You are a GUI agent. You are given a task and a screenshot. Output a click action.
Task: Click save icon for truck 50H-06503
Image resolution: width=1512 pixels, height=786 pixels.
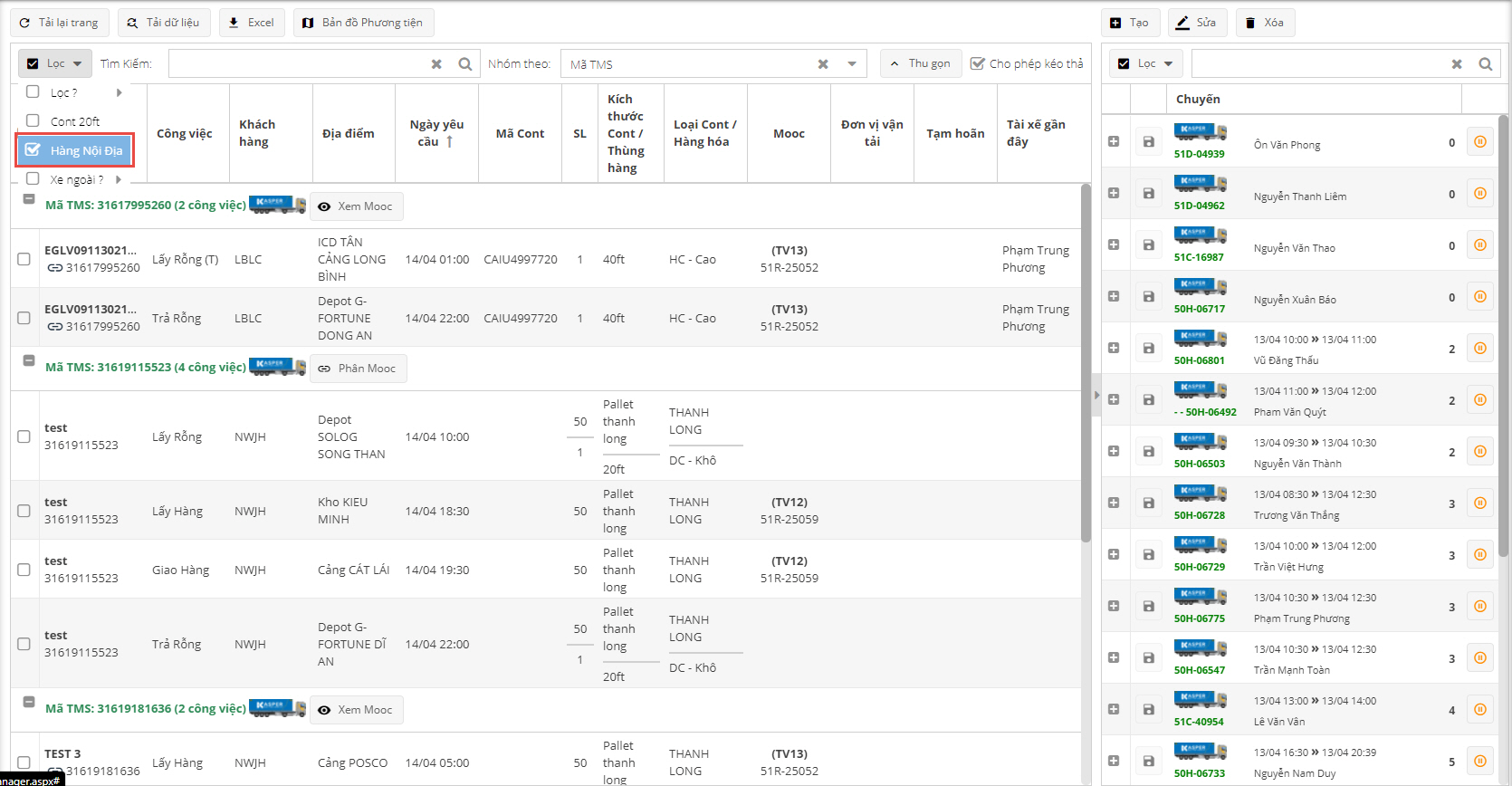click(x=1148, y=452)
